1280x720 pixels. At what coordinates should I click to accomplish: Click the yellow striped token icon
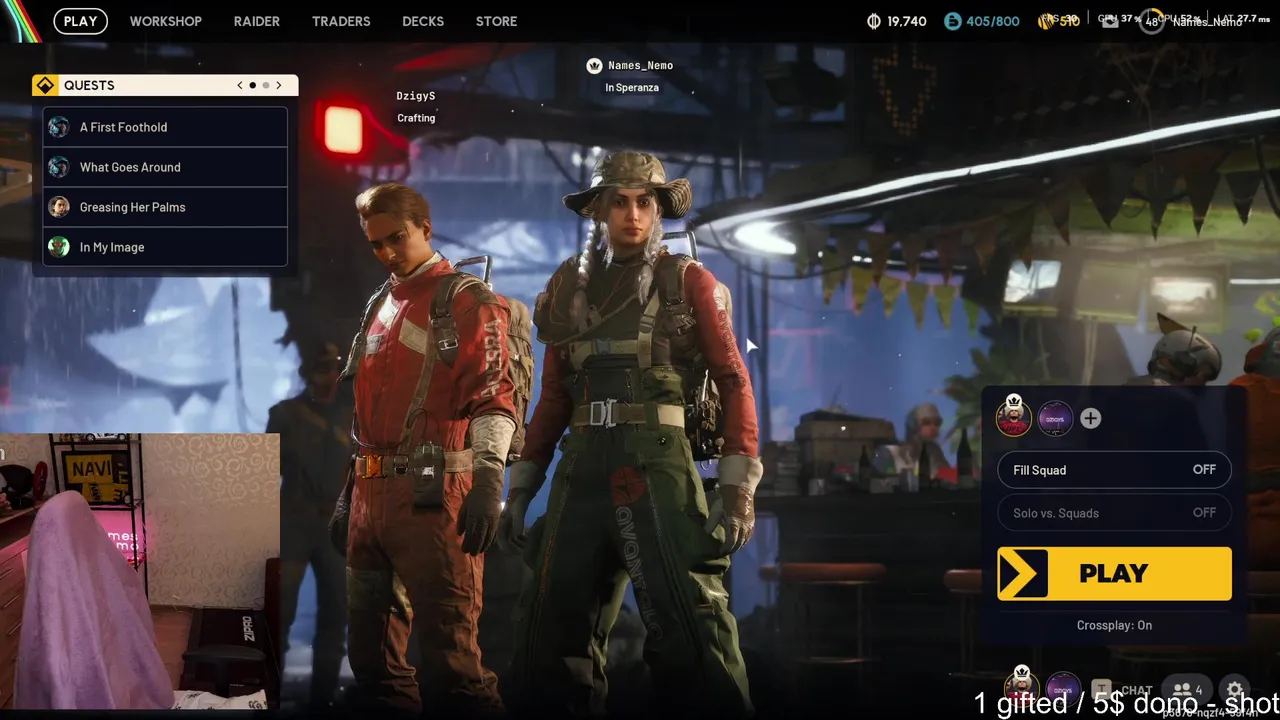tap(1048, 20)
